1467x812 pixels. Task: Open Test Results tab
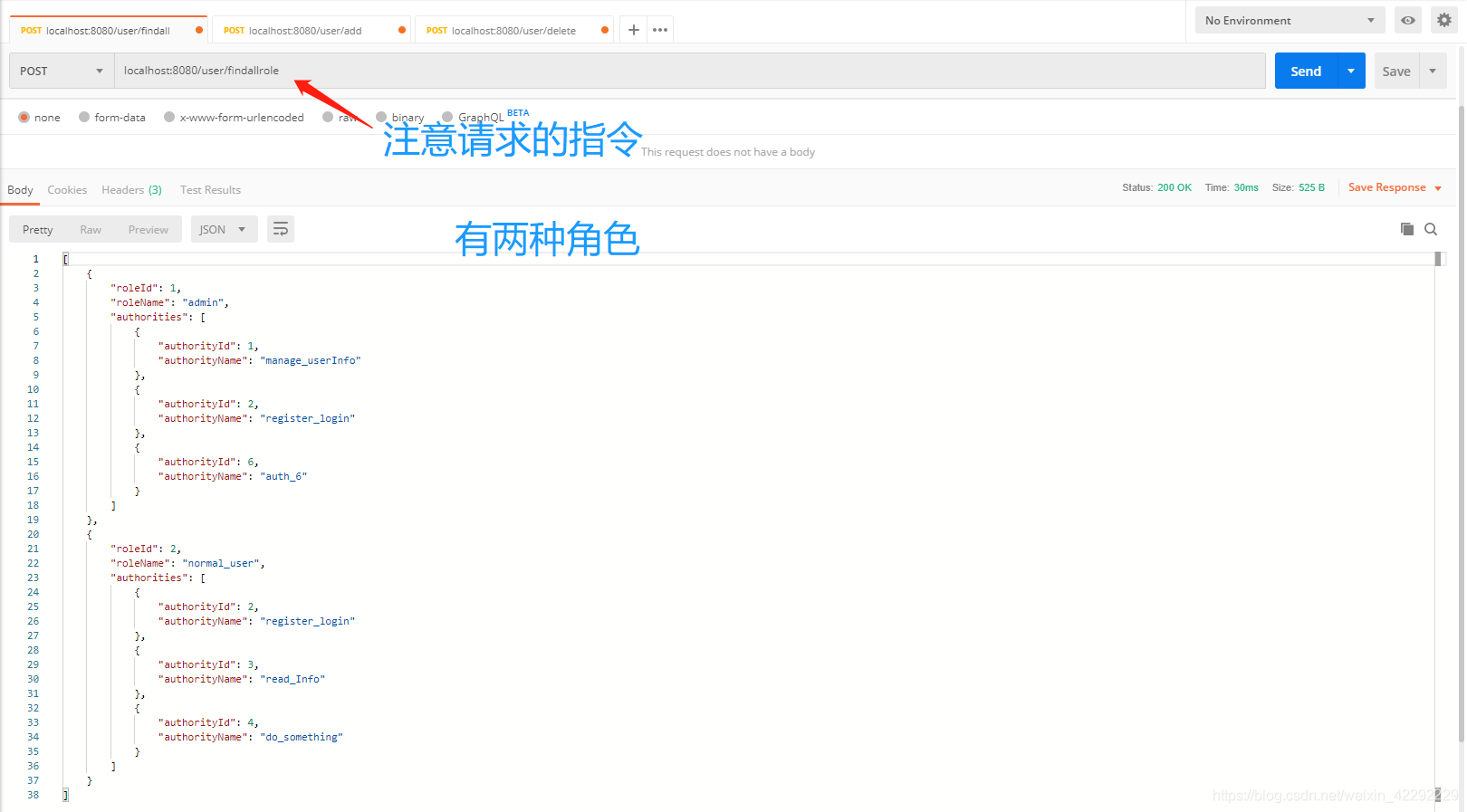pyautogui.click(x=210, y=190)
